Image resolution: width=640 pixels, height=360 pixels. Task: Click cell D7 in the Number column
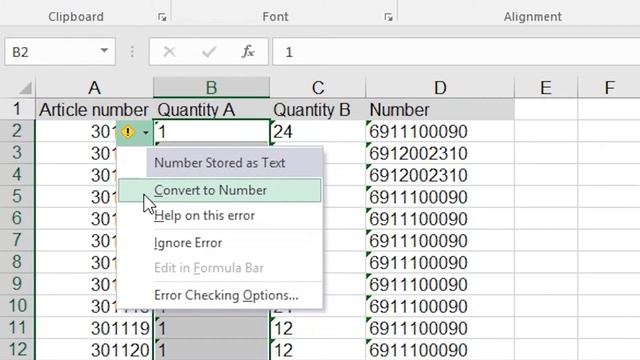pos(440,241)
